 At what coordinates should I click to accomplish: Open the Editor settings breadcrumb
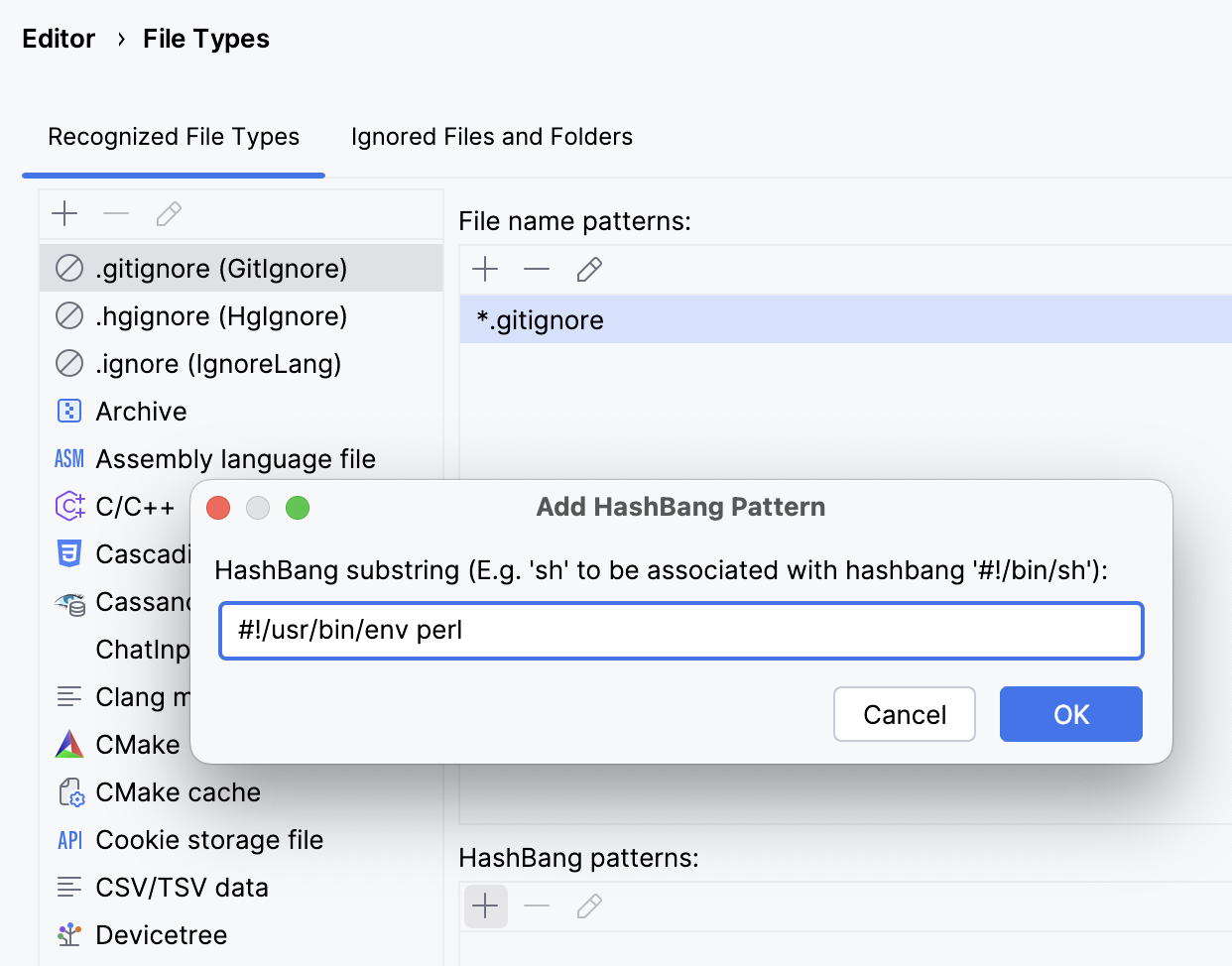[x=59, y=39]
